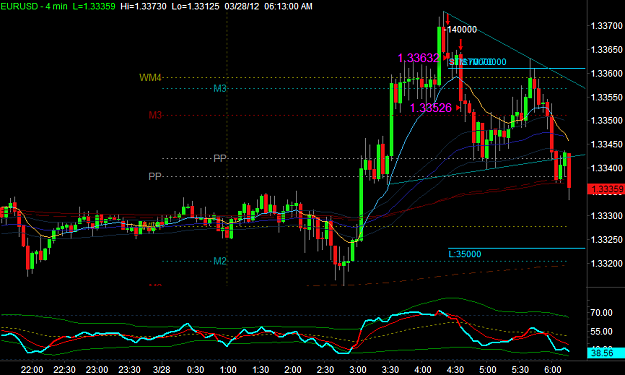Click the 3:30 time axis label
The width and height of the screenshot is (625, 375).
[390, 370]
